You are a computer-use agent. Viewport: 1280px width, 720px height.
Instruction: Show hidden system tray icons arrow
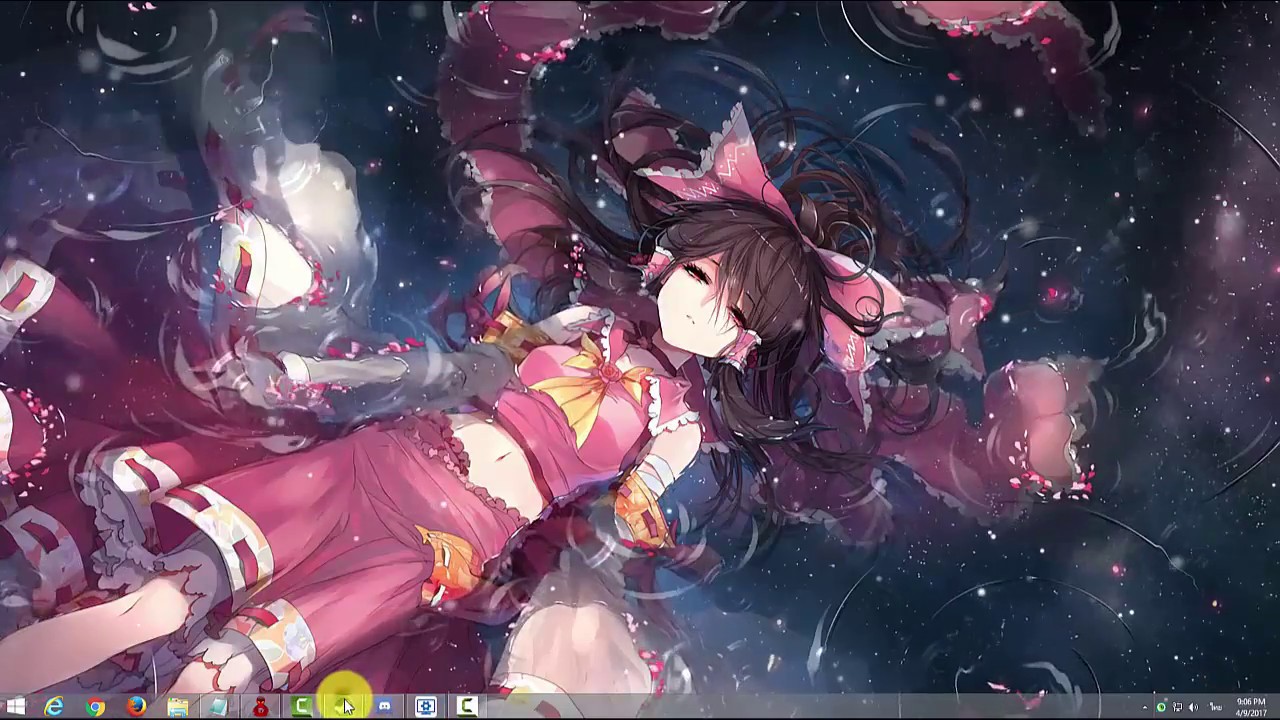click(x=1146, y=707)
